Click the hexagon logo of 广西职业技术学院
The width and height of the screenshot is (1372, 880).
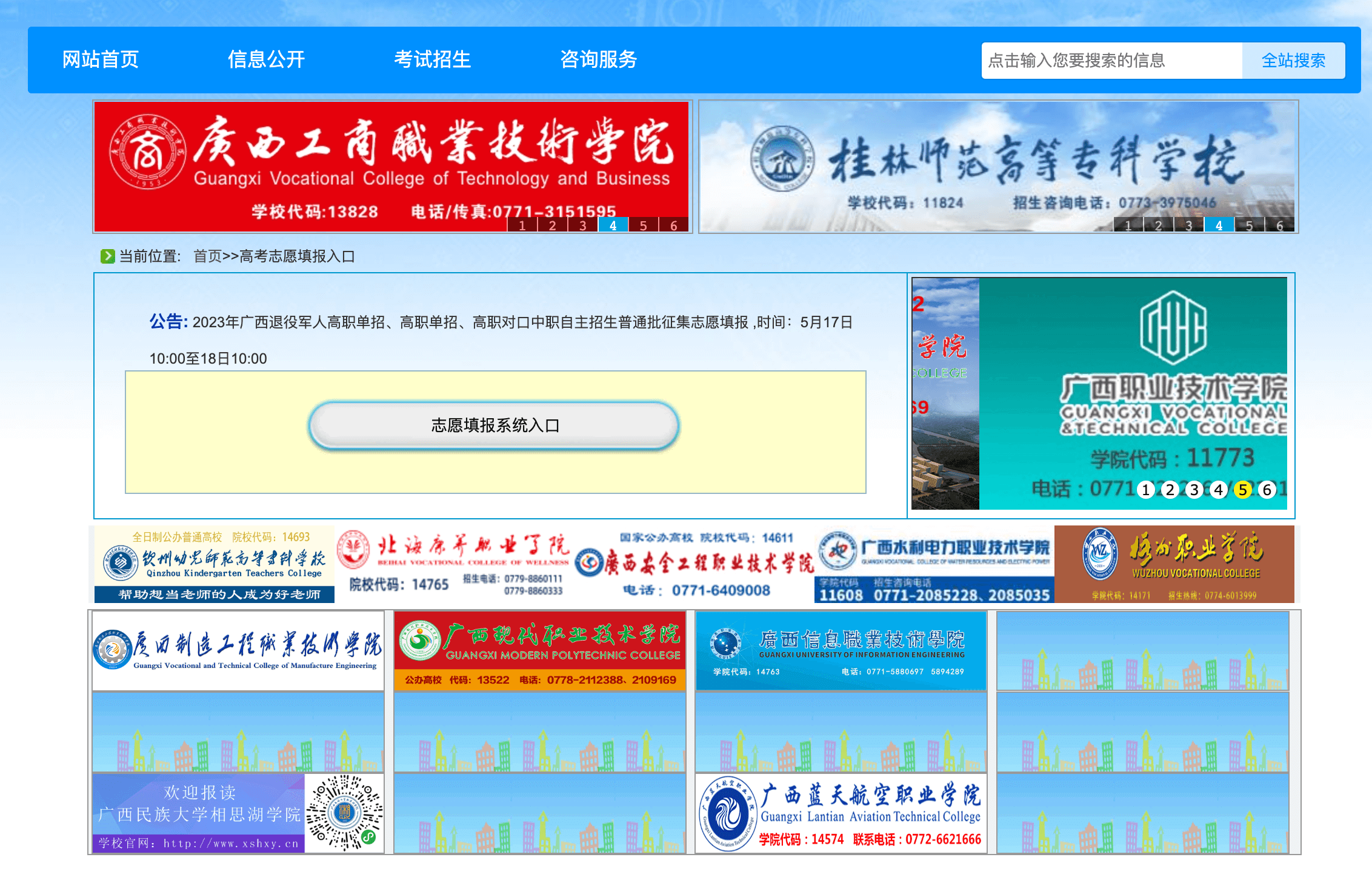(x=1174, y=327)
